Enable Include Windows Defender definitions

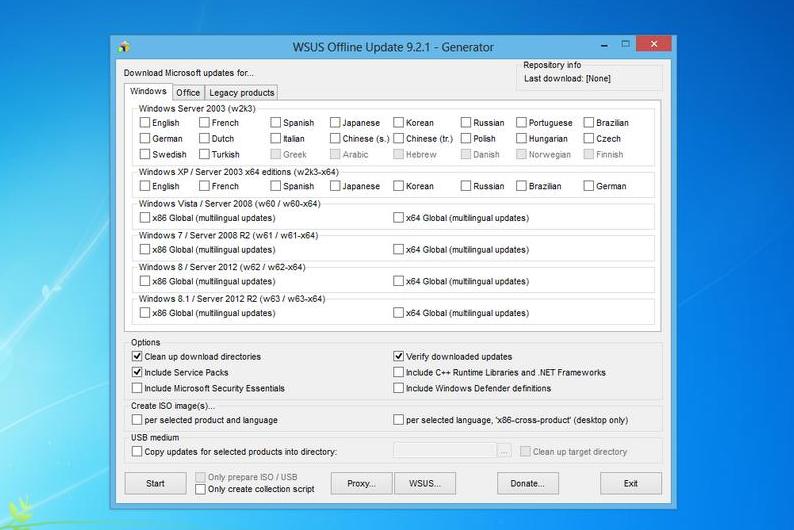(399, 388)
